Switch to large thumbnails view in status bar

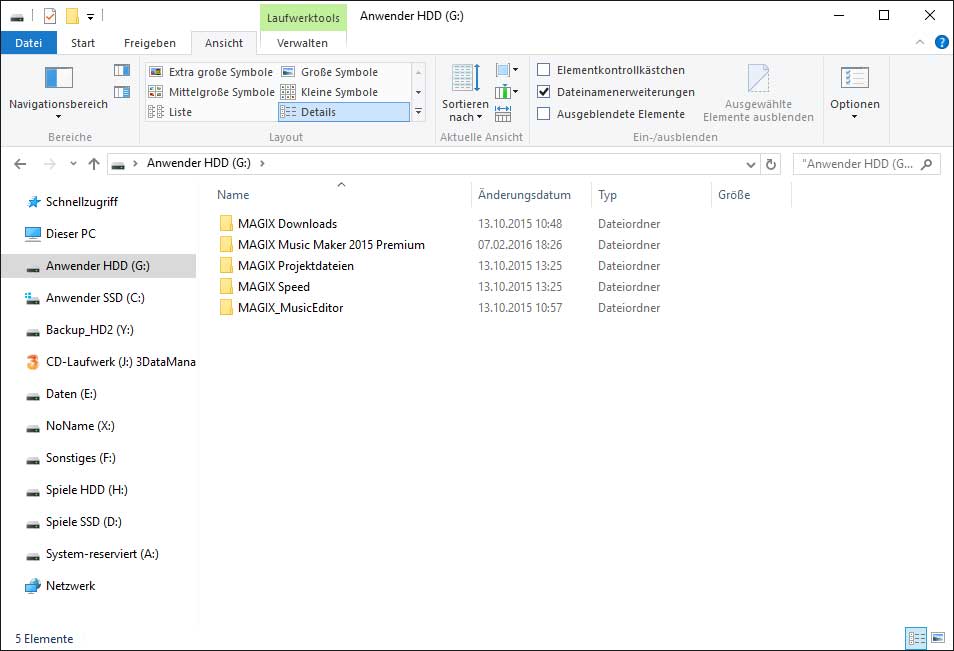[x=938, y=638]
